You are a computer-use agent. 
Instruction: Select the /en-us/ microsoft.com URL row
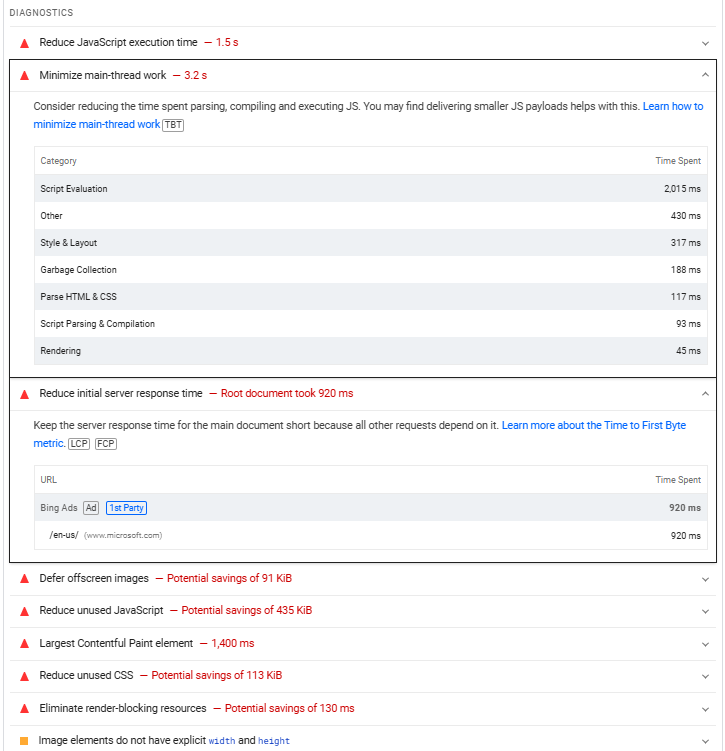pos(371,535)
